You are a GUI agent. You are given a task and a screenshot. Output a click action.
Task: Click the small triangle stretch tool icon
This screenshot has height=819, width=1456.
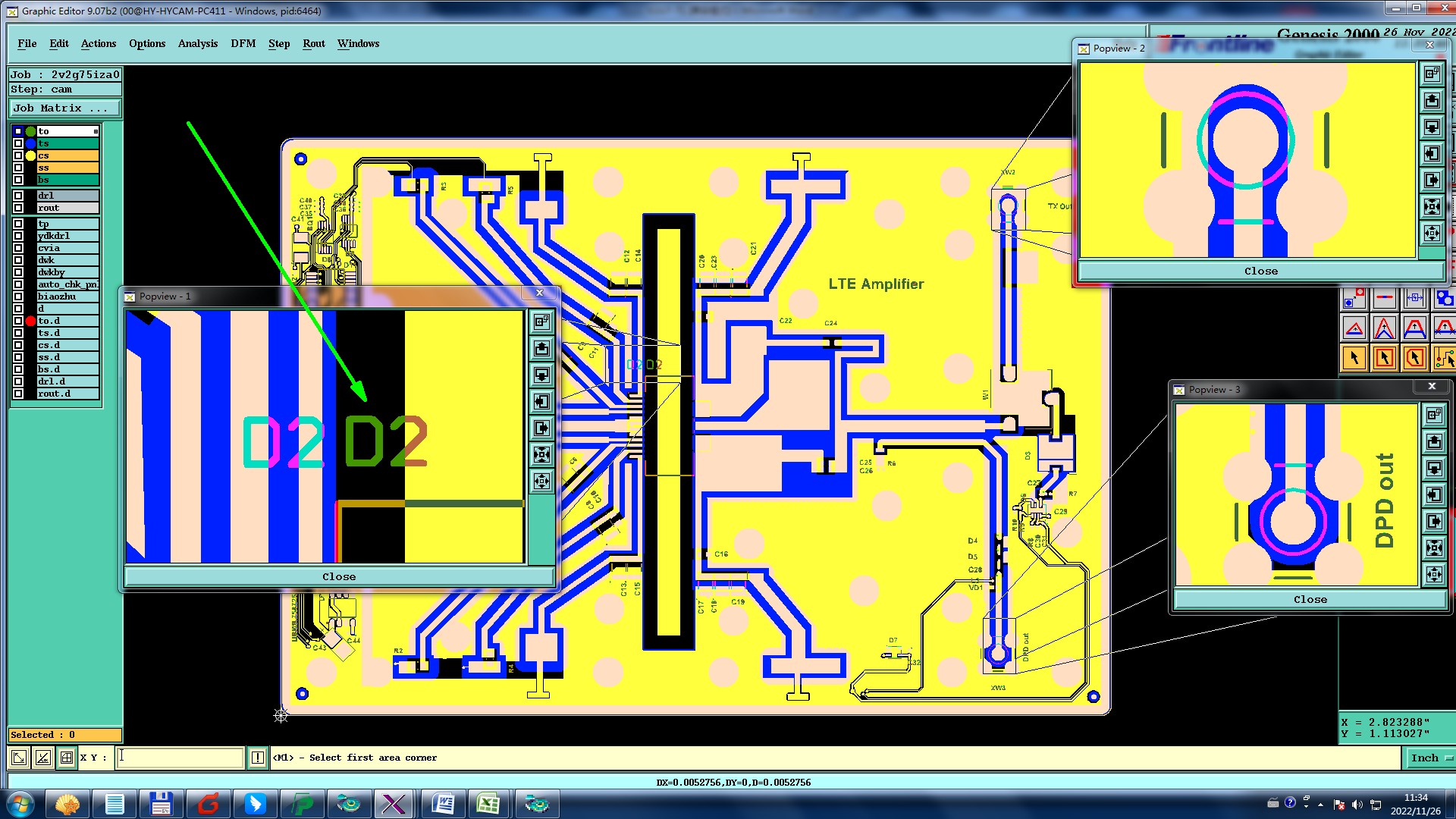coord(1354,328)
